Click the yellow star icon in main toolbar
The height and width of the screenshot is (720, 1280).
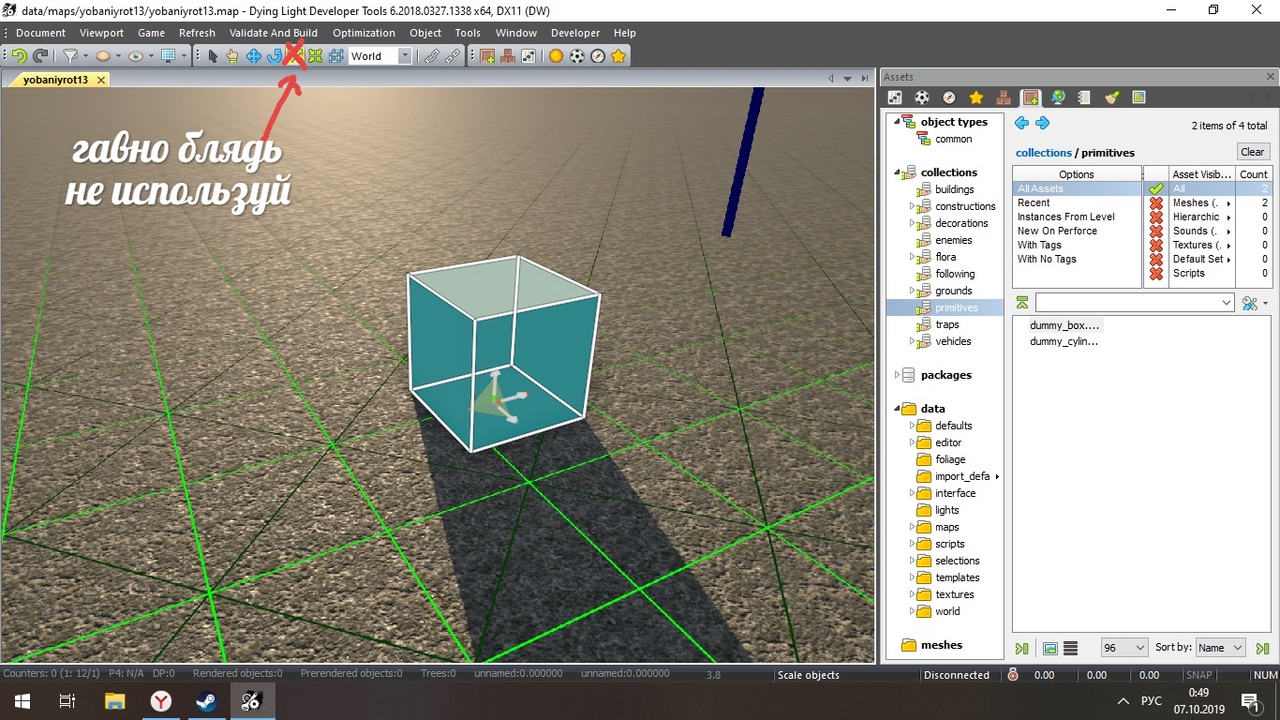coord(619,57)
